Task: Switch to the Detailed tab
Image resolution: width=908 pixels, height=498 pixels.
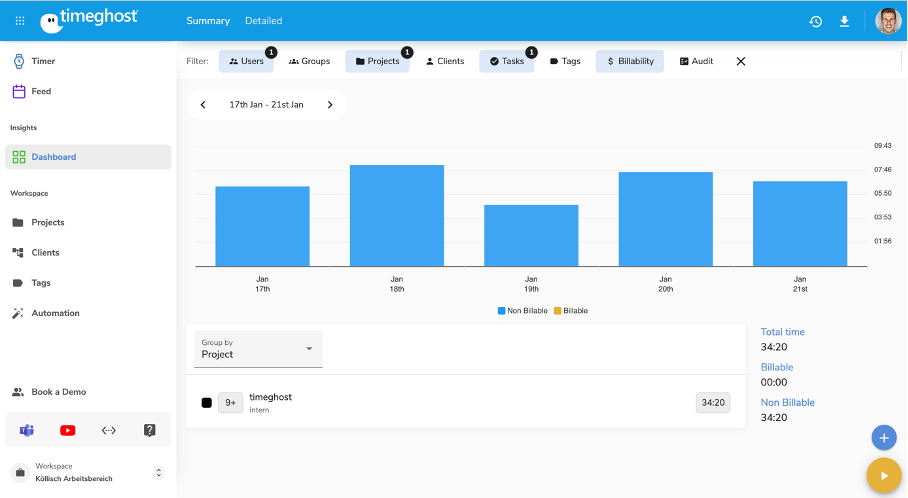Action: click(263, 21)
